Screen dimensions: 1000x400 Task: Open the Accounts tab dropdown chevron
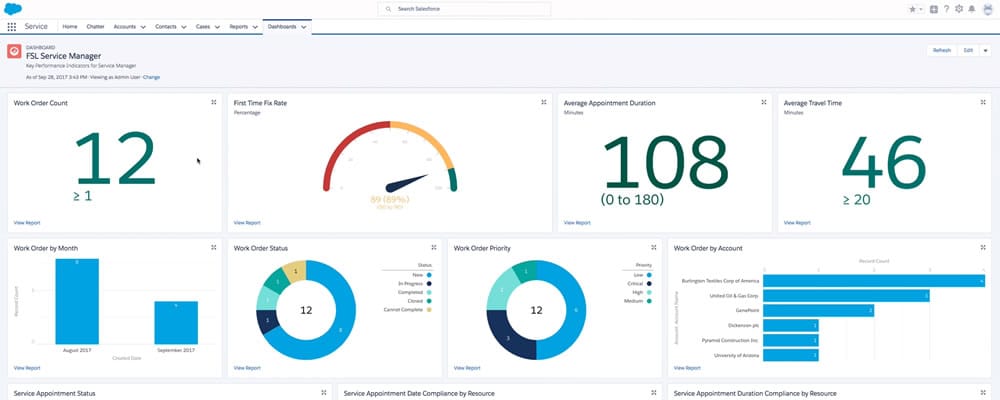[143, 27]
